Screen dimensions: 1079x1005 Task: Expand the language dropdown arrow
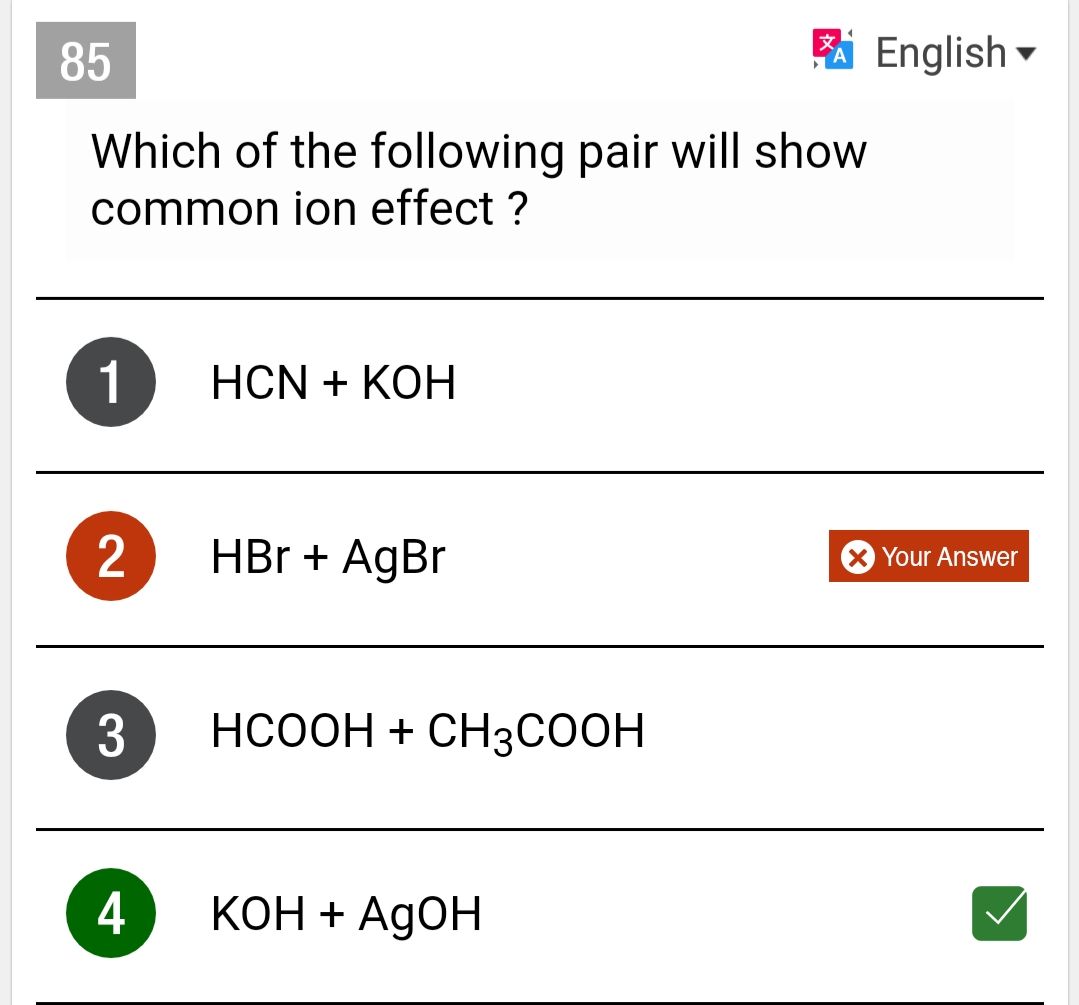click(x=1025, y=53)
